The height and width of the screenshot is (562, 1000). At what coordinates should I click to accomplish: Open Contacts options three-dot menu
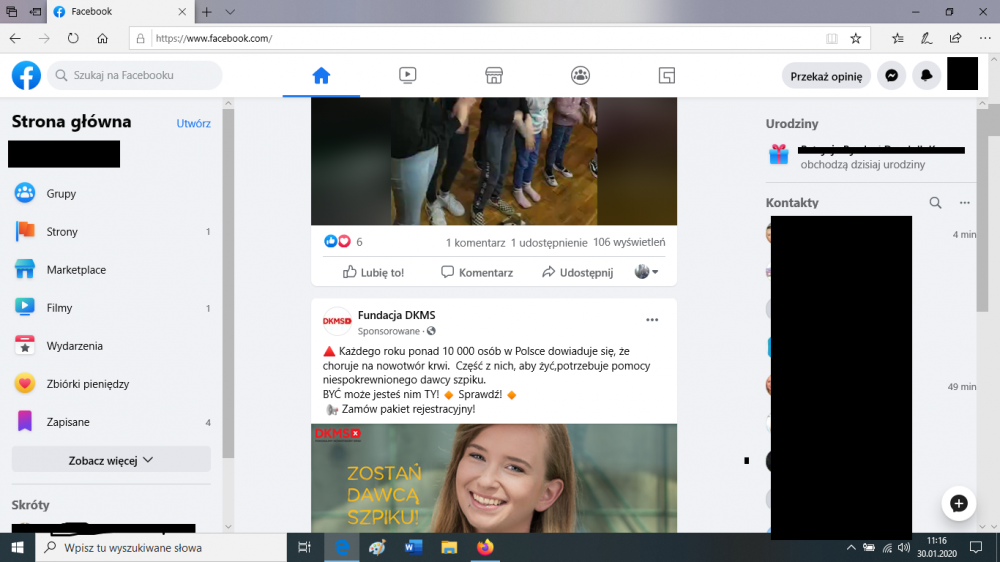coord(965,203)
